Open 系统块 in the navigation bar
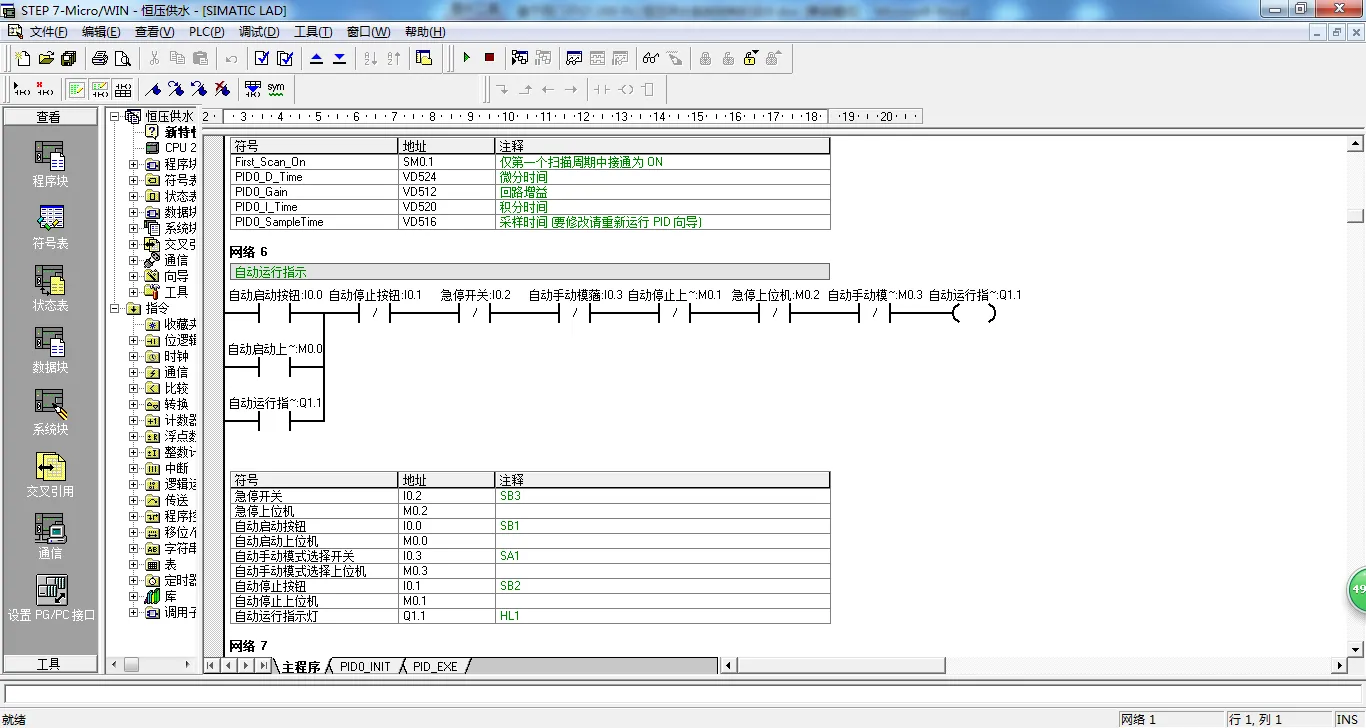The image size is (1366, 728). (x=50, y=413)
